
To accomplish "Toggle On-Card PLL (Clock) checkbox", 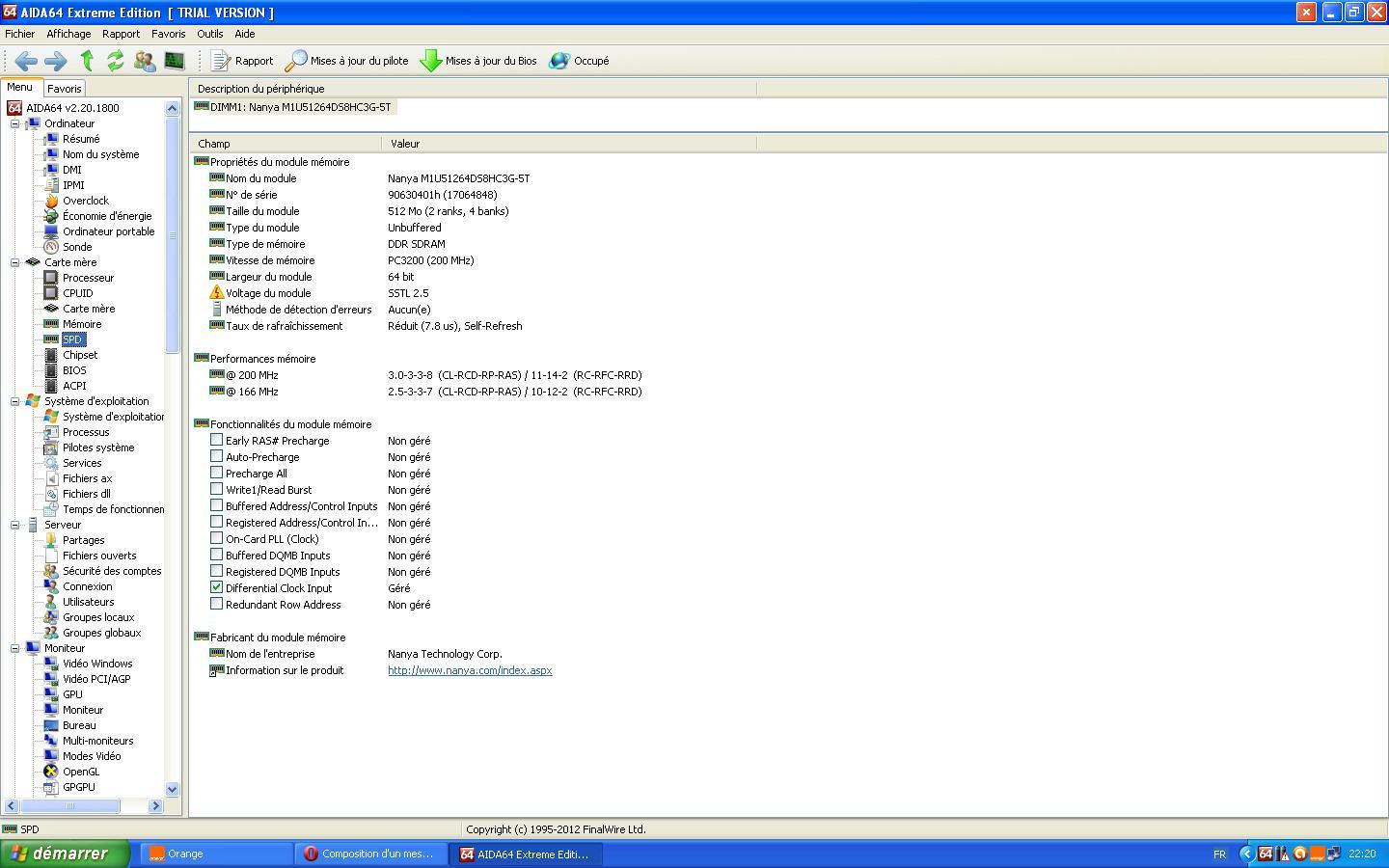I will click(x=216, y=538).
